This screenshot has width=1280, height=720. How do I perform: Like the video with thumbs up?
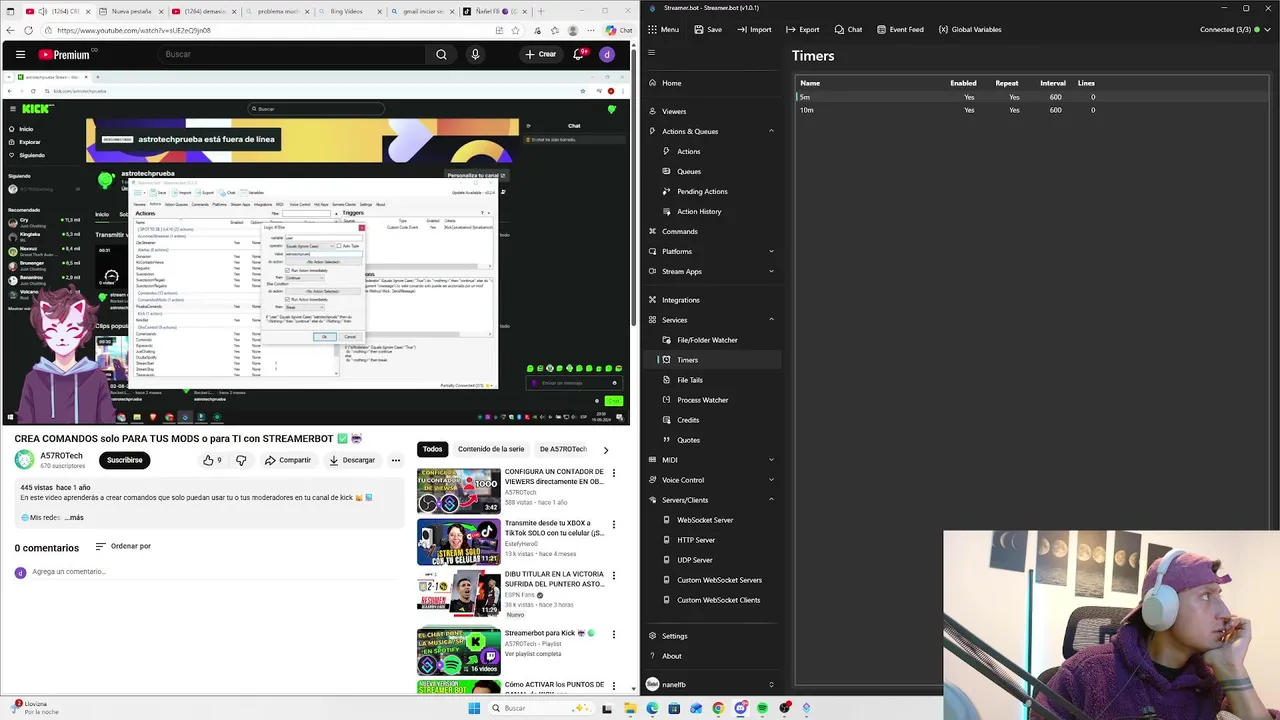[x=212, y=460]
